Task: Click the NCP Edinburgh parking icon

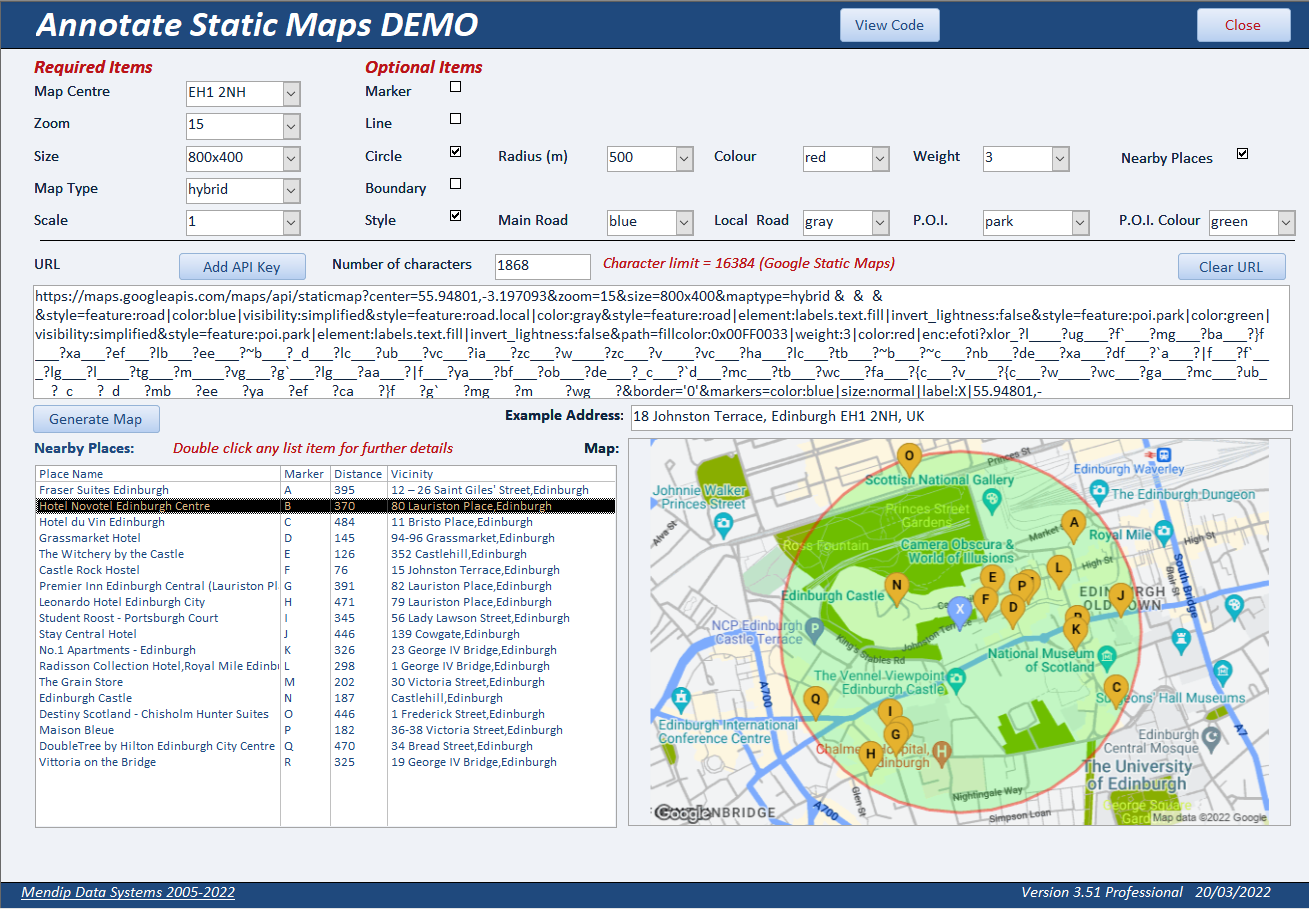Action: coord(814,630)
